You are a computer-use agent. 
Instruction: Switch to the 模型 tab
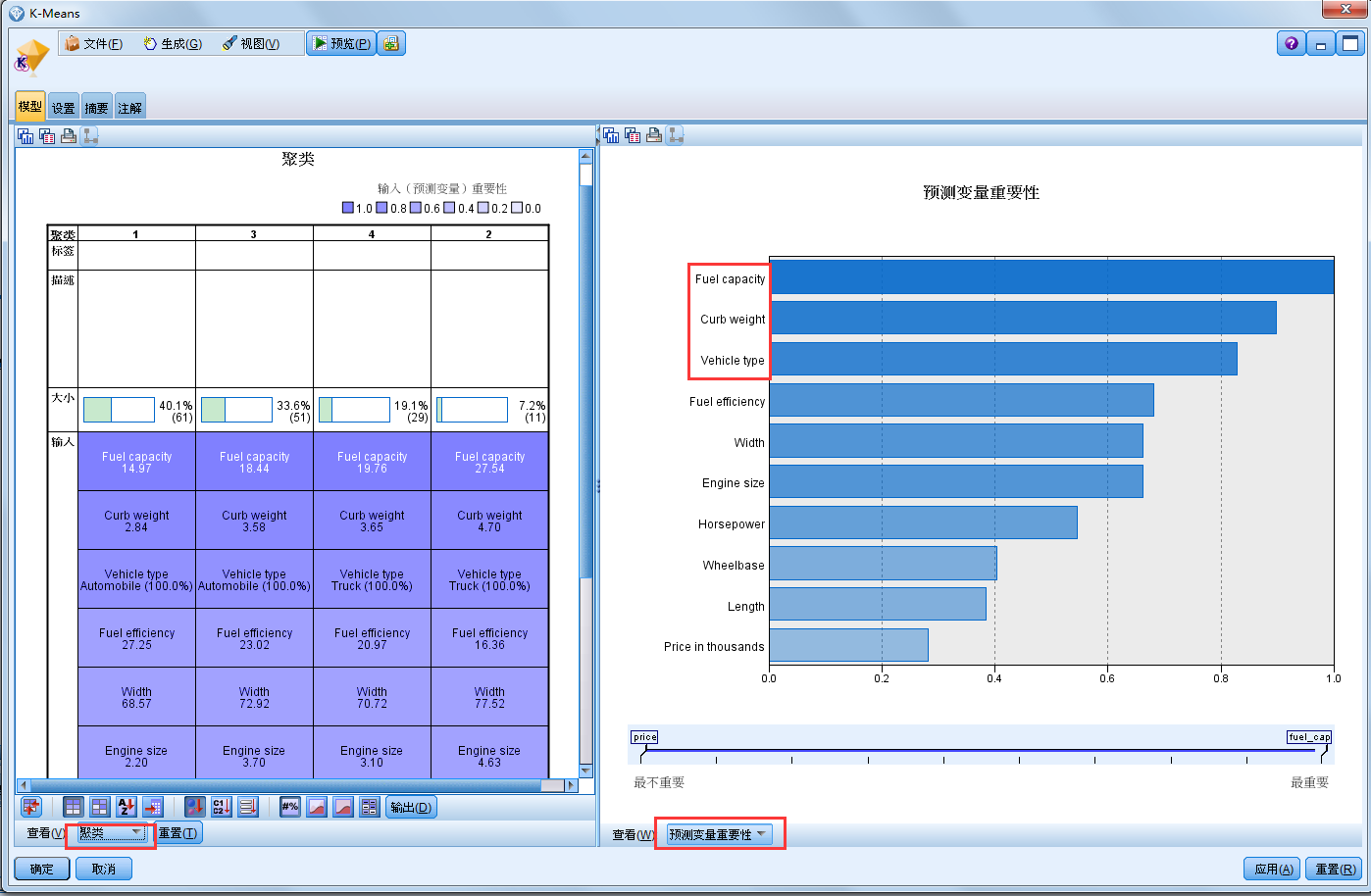pos(30,106)
